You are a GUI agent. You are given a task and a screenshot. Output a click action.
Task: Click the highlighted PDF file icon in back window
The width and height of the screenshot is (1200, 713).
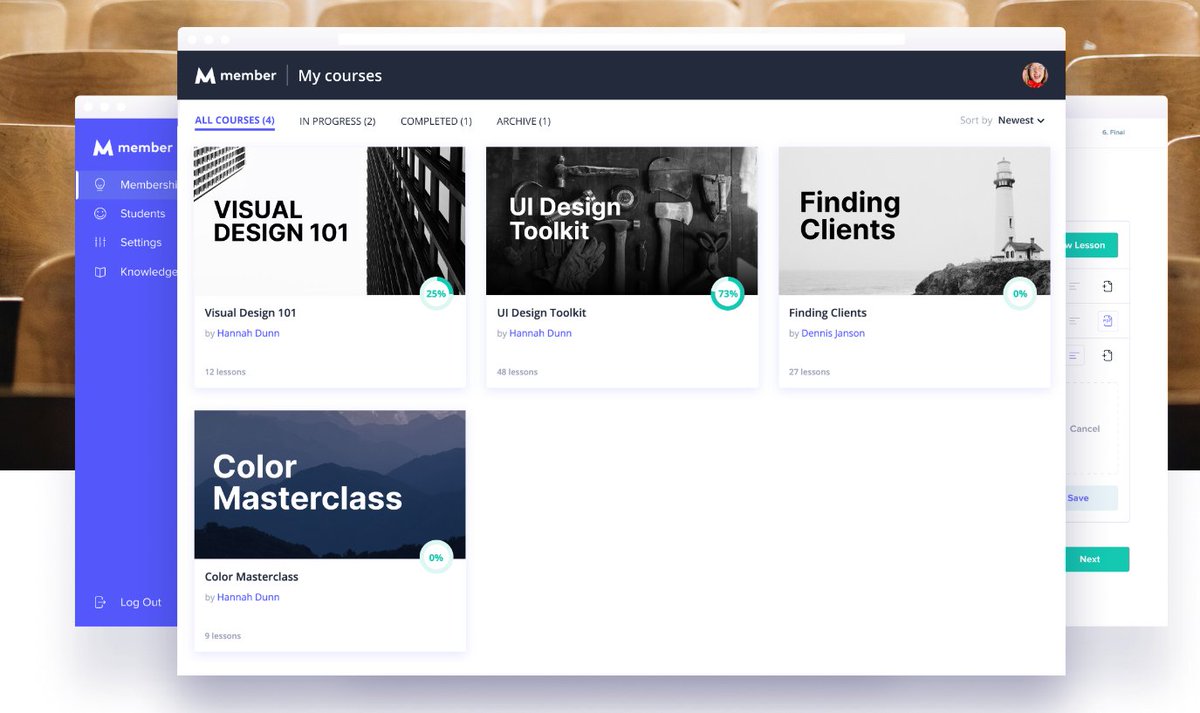(1107, 321)
